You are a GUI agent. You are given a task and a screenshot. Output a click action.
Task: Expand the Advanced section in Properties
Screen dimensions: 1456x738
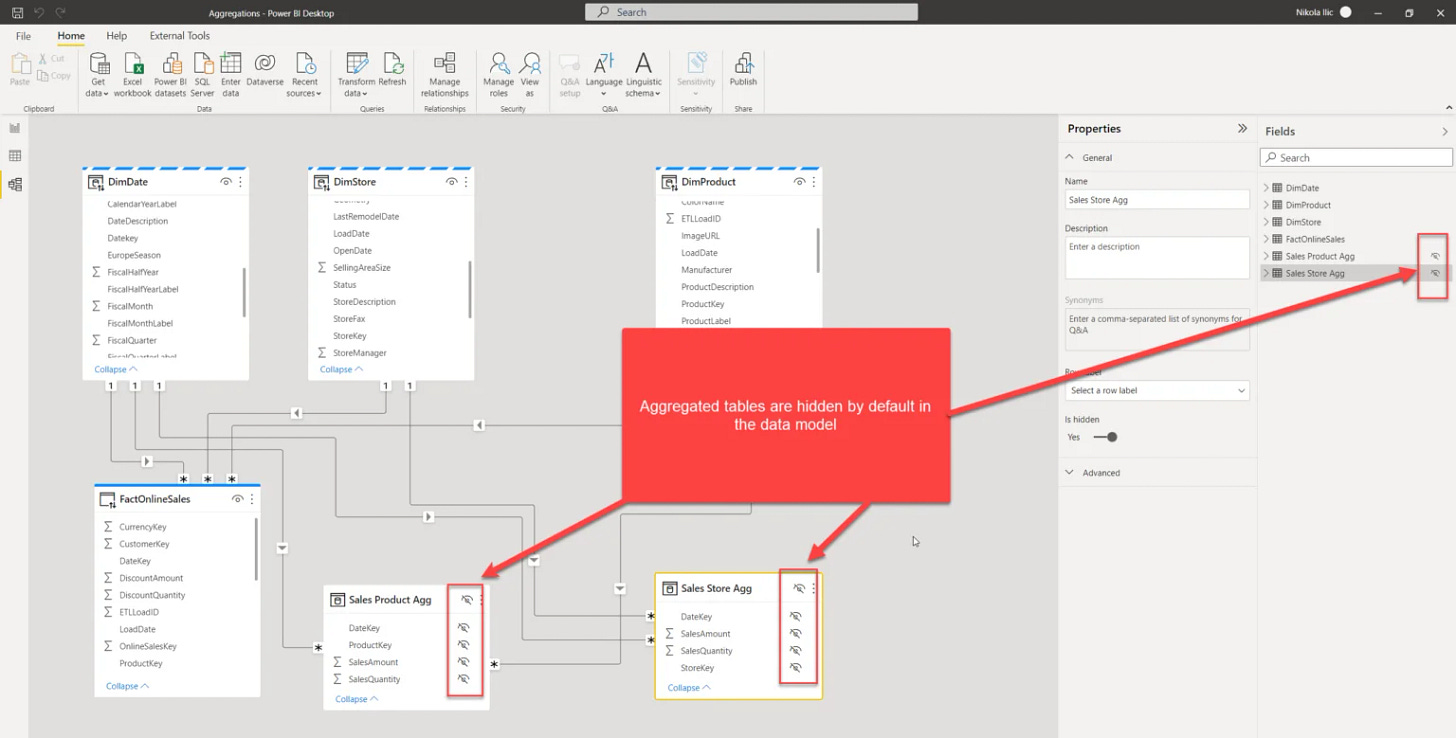(1070, 473)
